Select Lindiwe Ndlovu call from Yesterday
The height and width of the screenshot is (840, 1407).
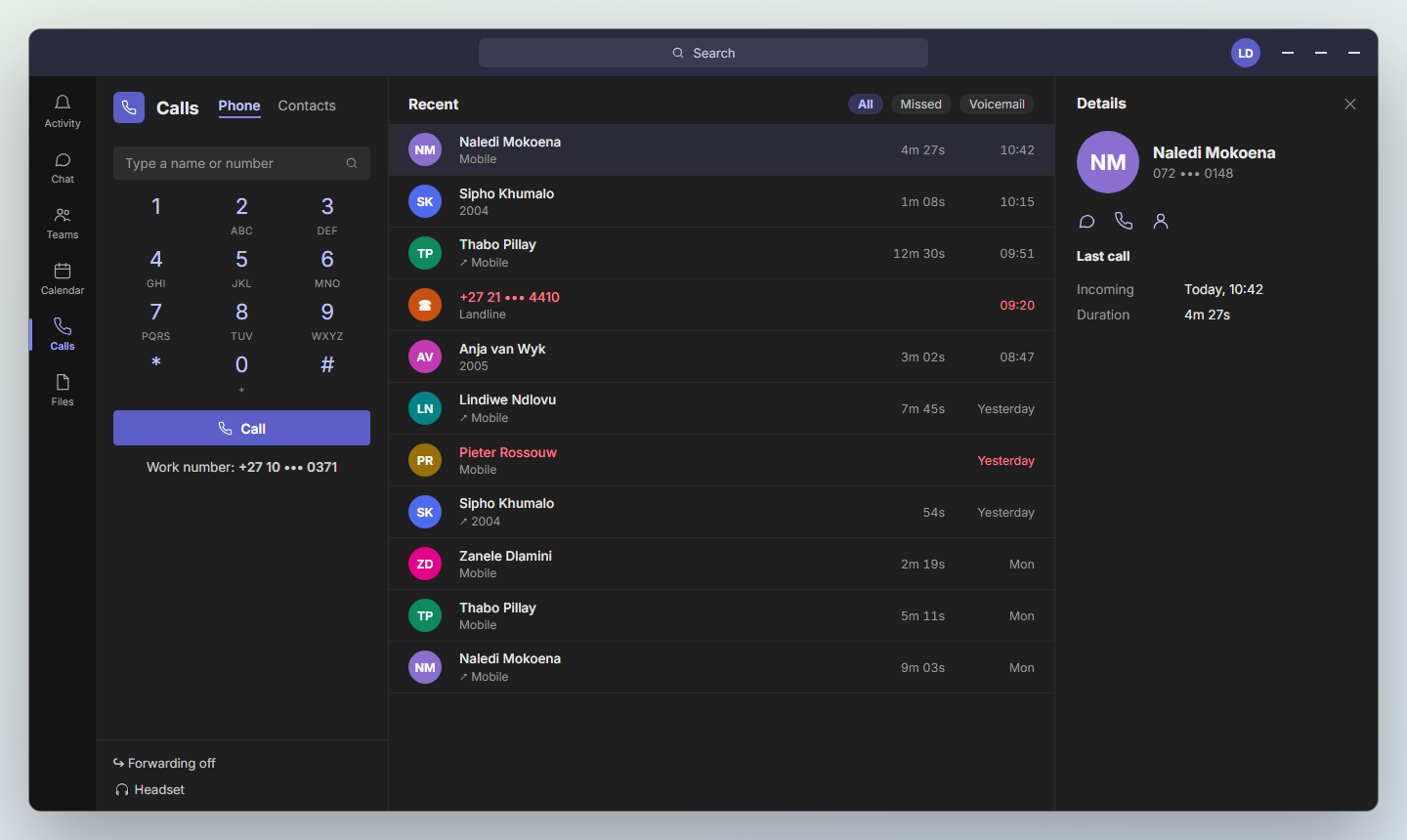click(x=721, y=408)
